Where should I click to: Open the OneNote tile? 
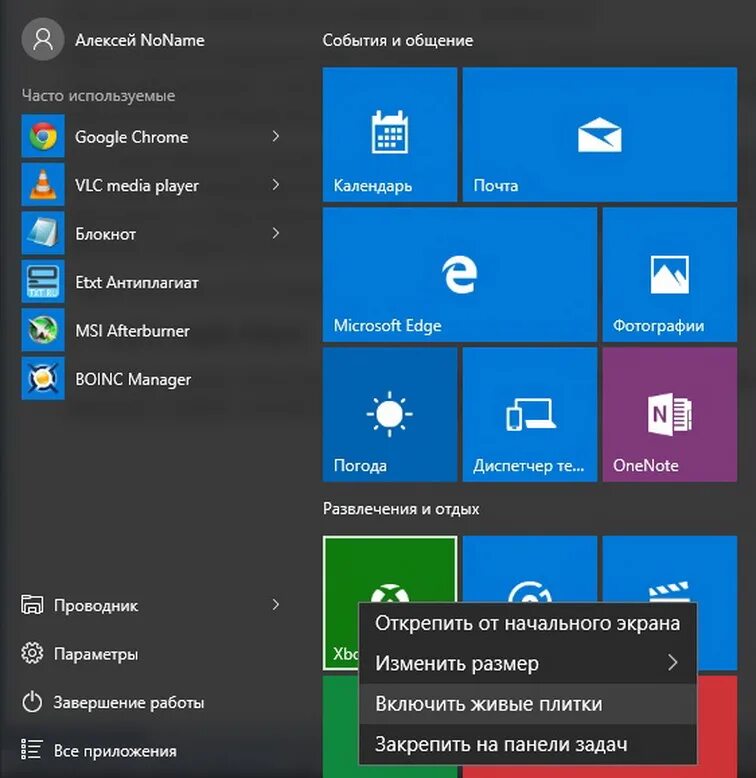(x=670, y=414)
